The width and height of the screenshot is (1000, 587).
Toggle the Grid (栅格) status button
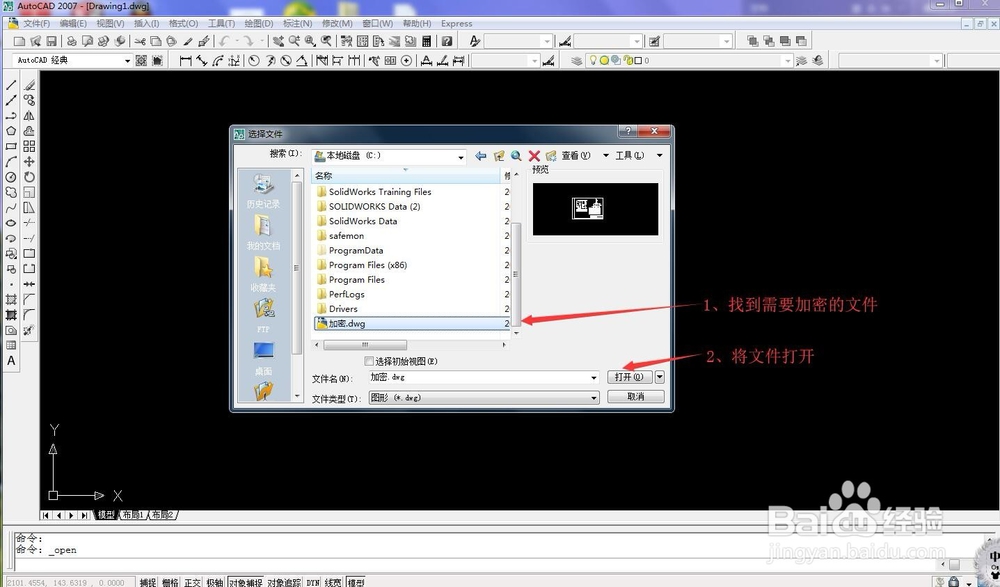(170, 582)
